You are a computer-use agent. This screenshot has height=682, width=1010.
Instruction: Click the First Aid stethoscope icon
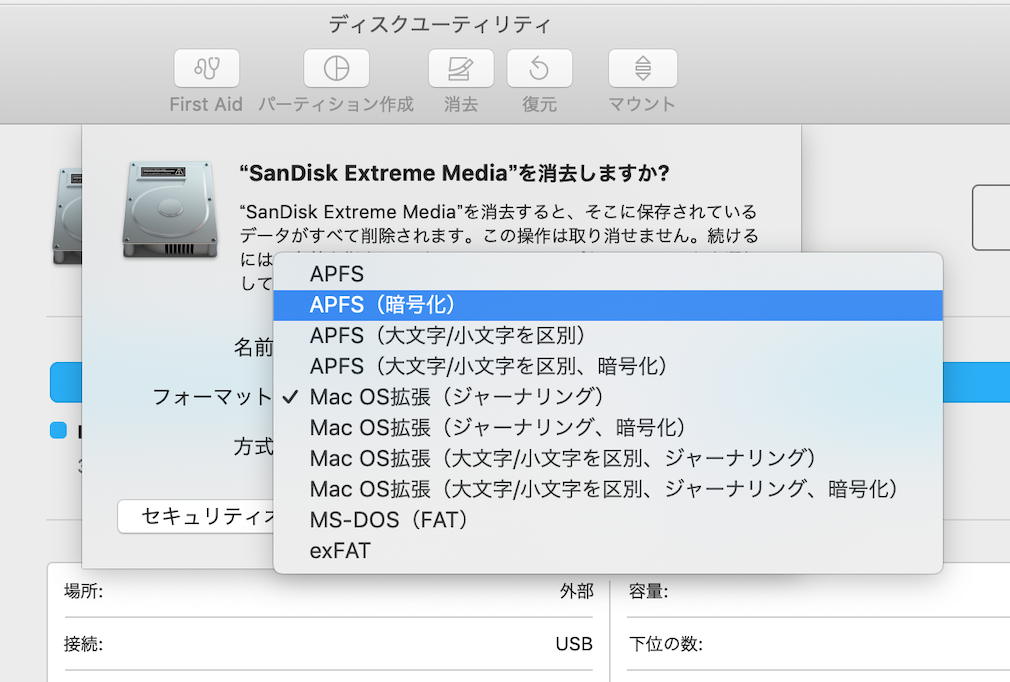pos(207,68)
